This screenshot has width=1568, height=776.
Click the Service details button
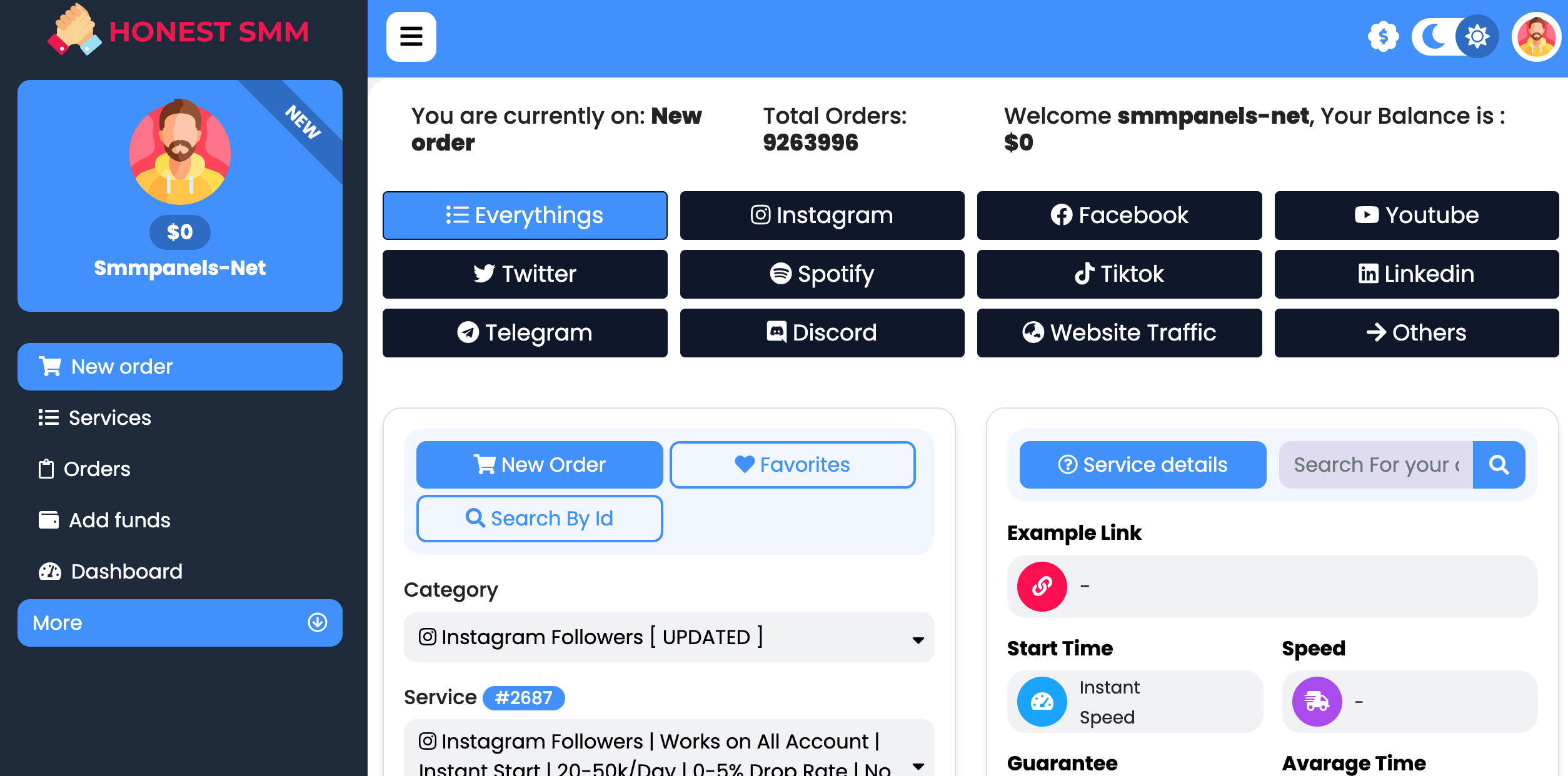coord(1142,465)
